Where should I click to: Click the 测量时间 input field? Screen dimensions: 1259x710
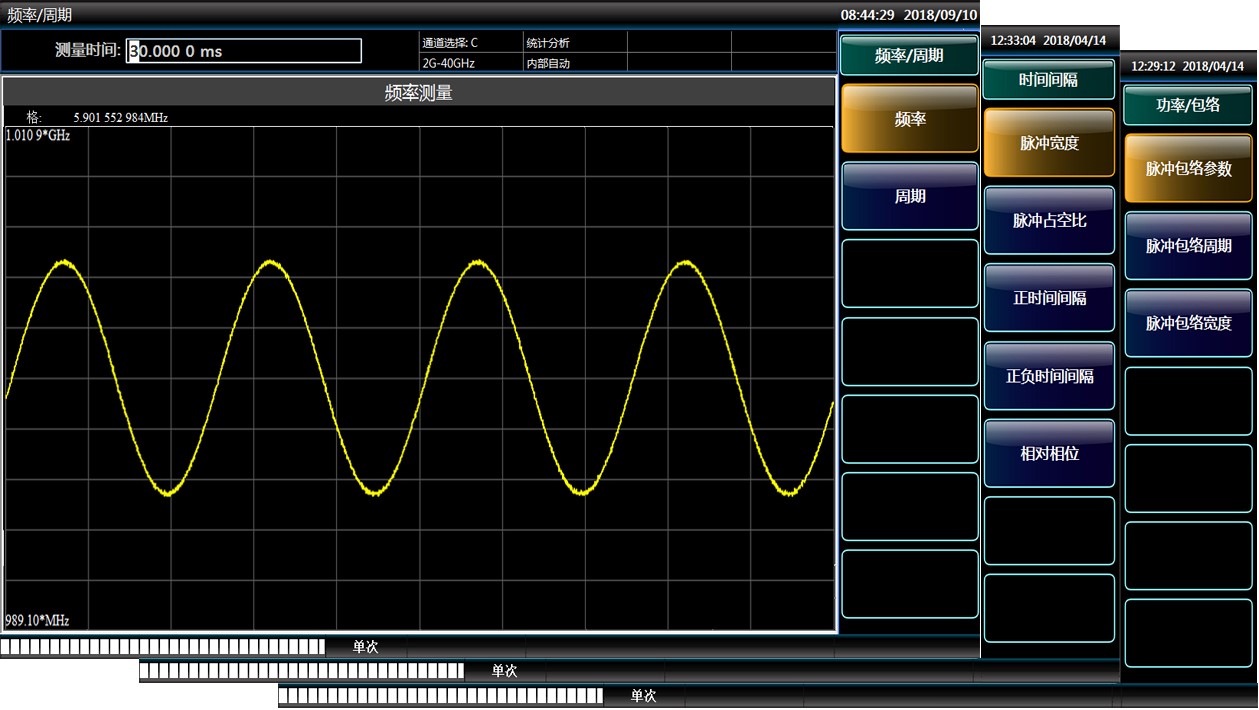[244, 51]
